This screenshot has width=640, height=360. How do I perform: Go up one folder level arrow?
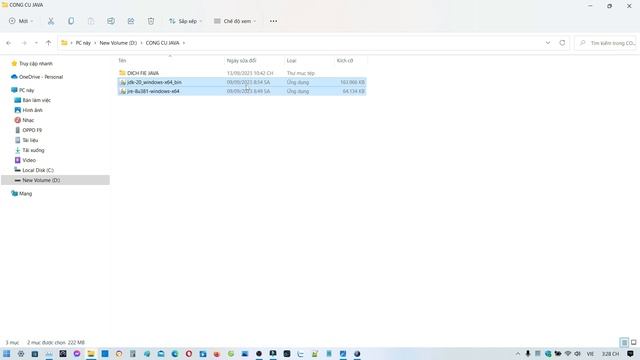click(48, 43)
